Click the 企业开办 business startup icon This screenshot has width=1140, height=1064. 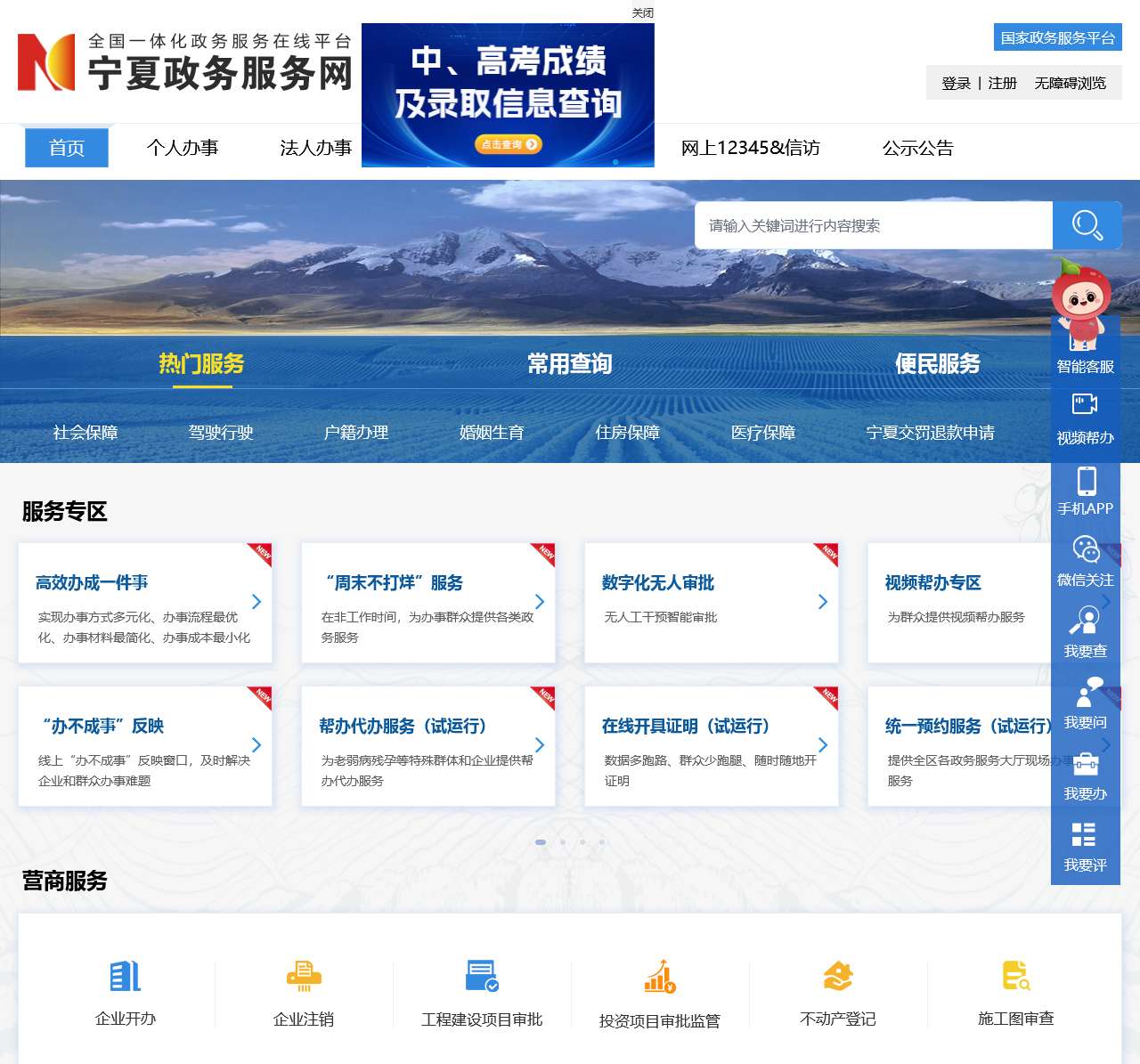tap(125, 978)
